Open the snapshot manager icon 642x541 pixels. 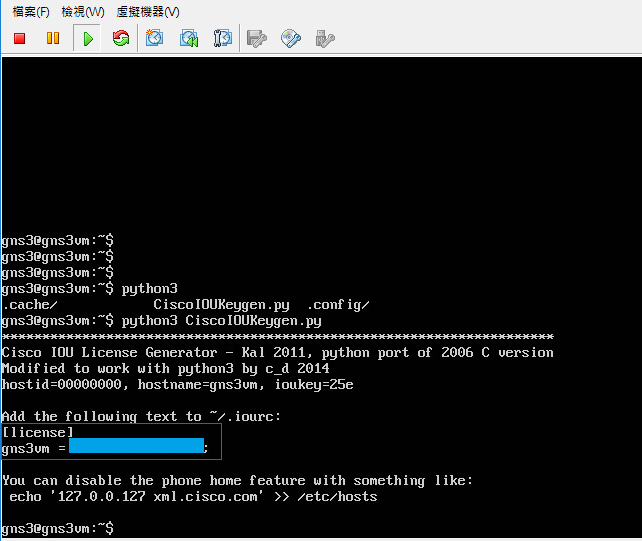(x=222, y=38)
